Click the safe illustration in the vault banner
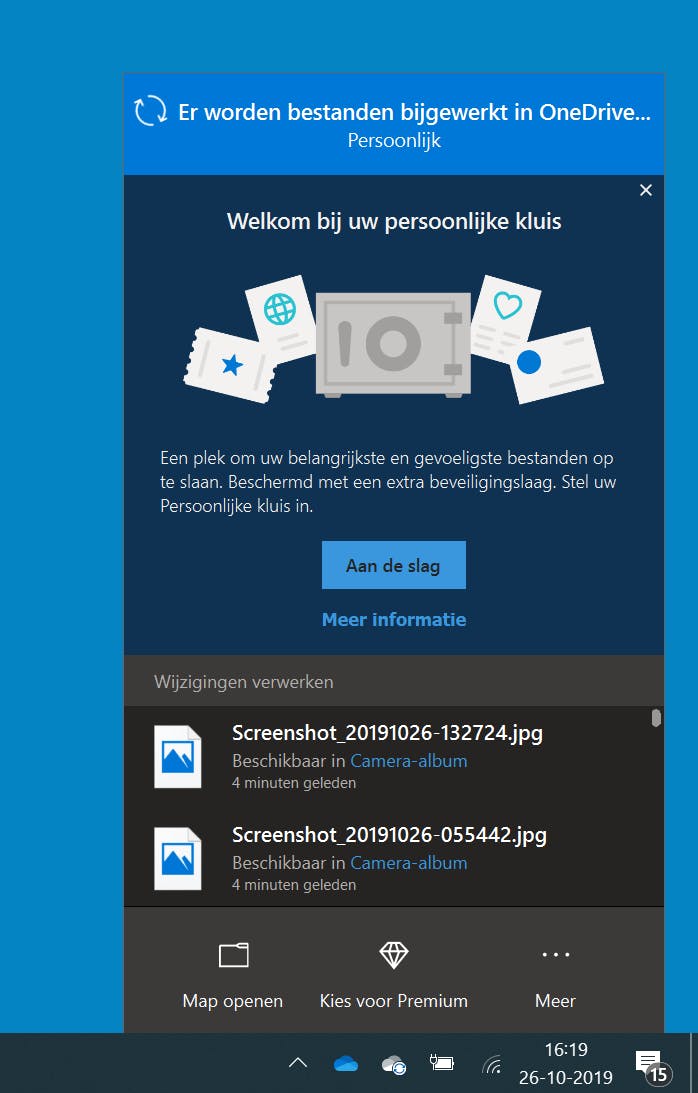Screen dimensions: 698x1093 [393, 344]
